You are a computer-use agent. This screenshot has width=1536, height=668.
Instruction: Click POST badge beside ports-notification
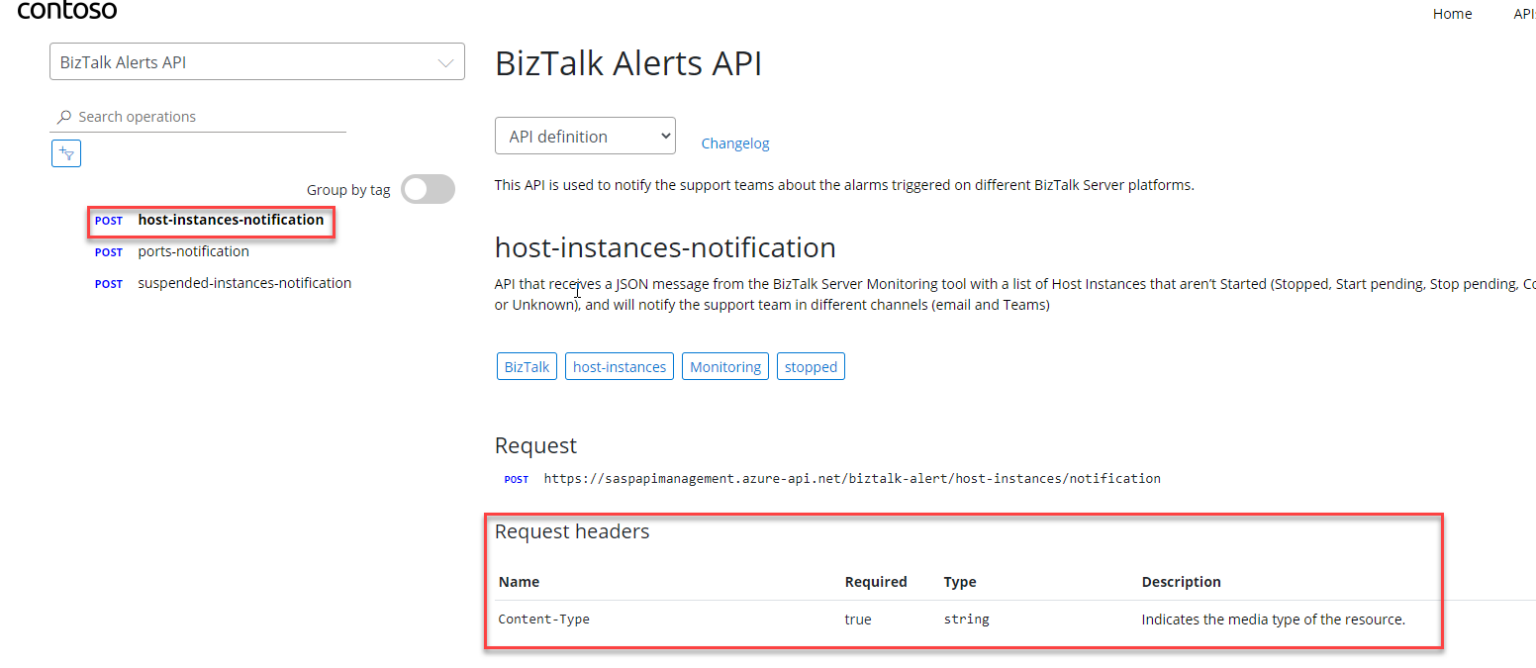(109, 253)
